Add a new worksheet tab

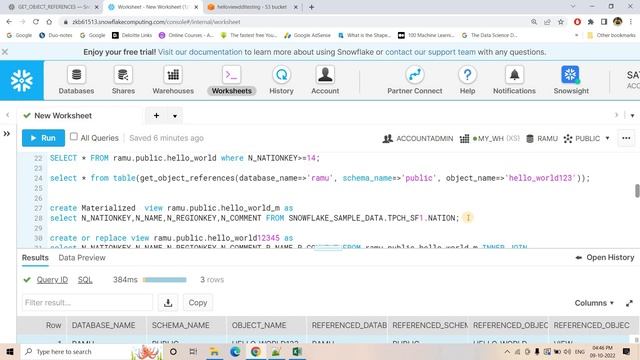click(156, 116)
